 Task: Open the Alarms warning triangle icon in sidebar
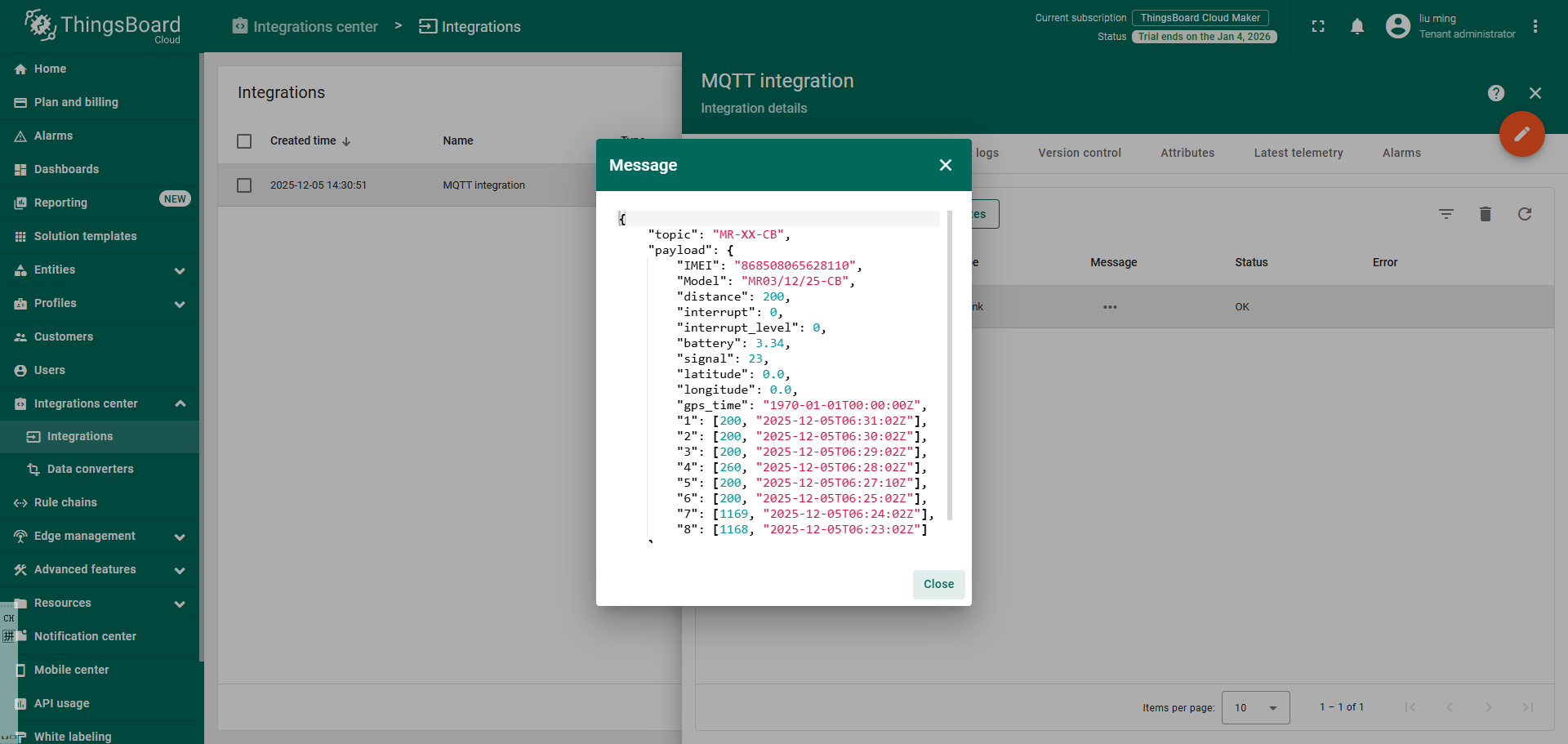pos(20,136)
